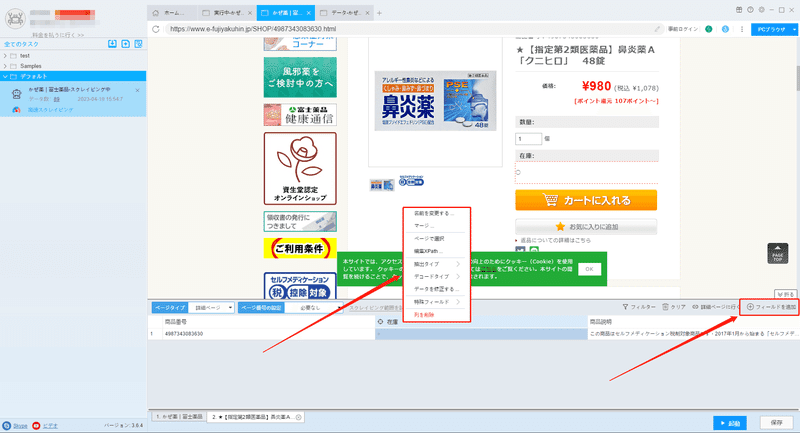Viewport: 800px width, 433px height.
Task: Expand the test folder
Action: pyautogui.click(x=5, y=56)
